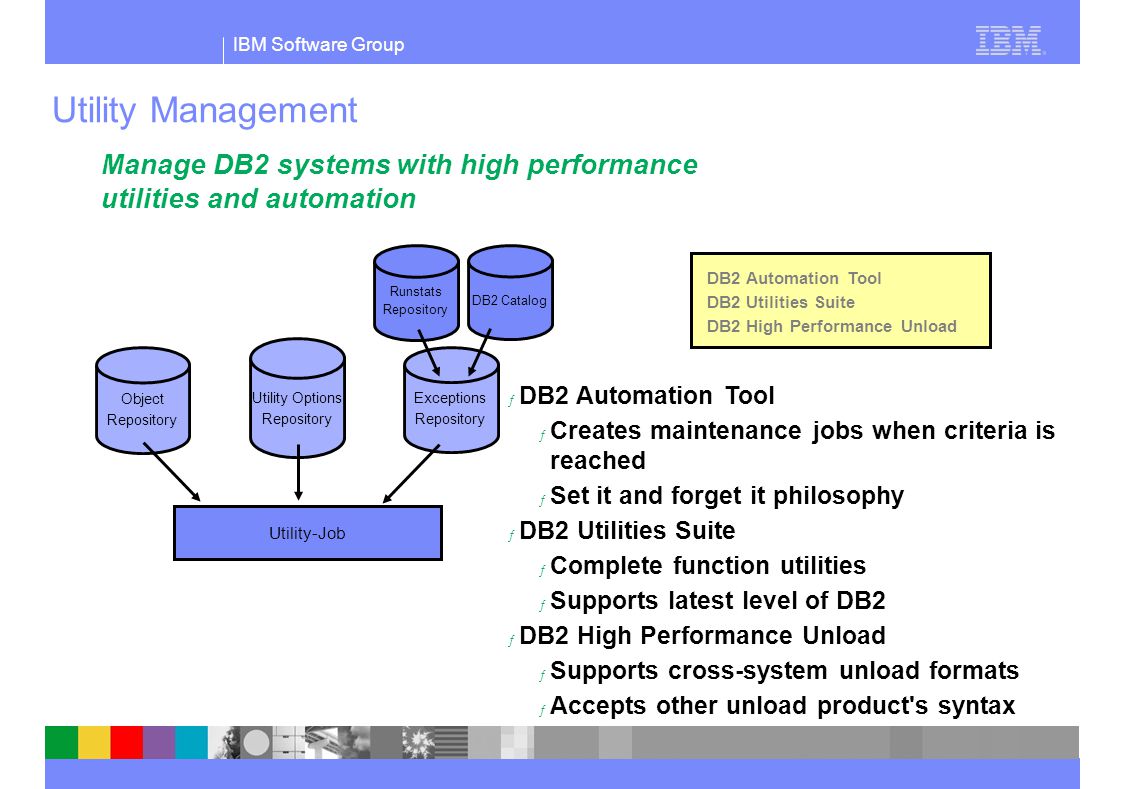The height and width of the screenshot is (789, 1122).
Task: Select the Exceptions Repository cylinder
Action: [451, 401]
